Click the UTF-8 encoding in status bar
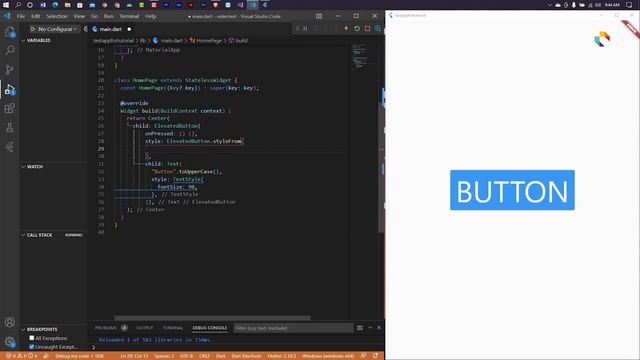Viewport: 640px width, 360px height. pyautogui.click(x=186, y=356)
